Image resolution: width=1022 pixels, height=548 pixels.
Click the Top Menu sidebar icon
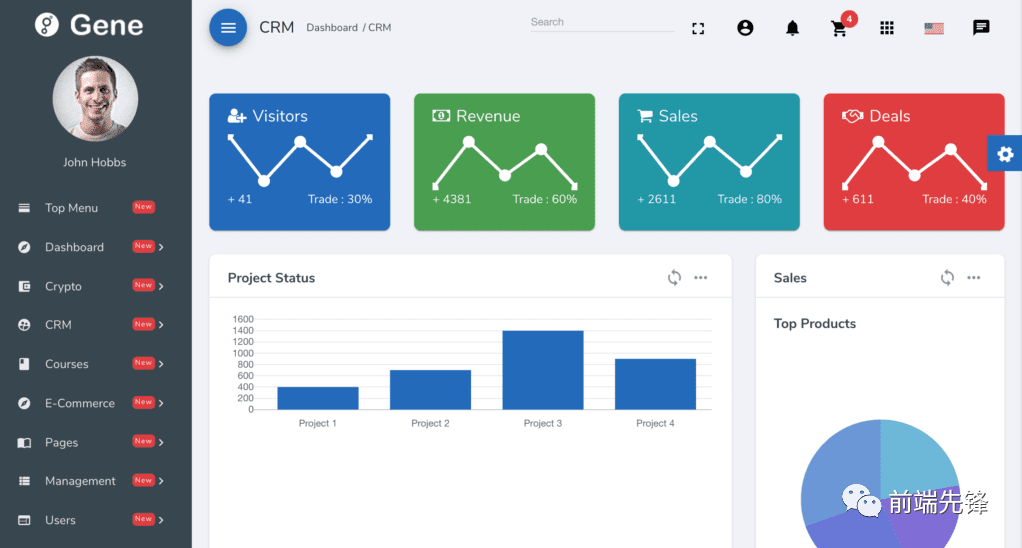pos(24,208)
